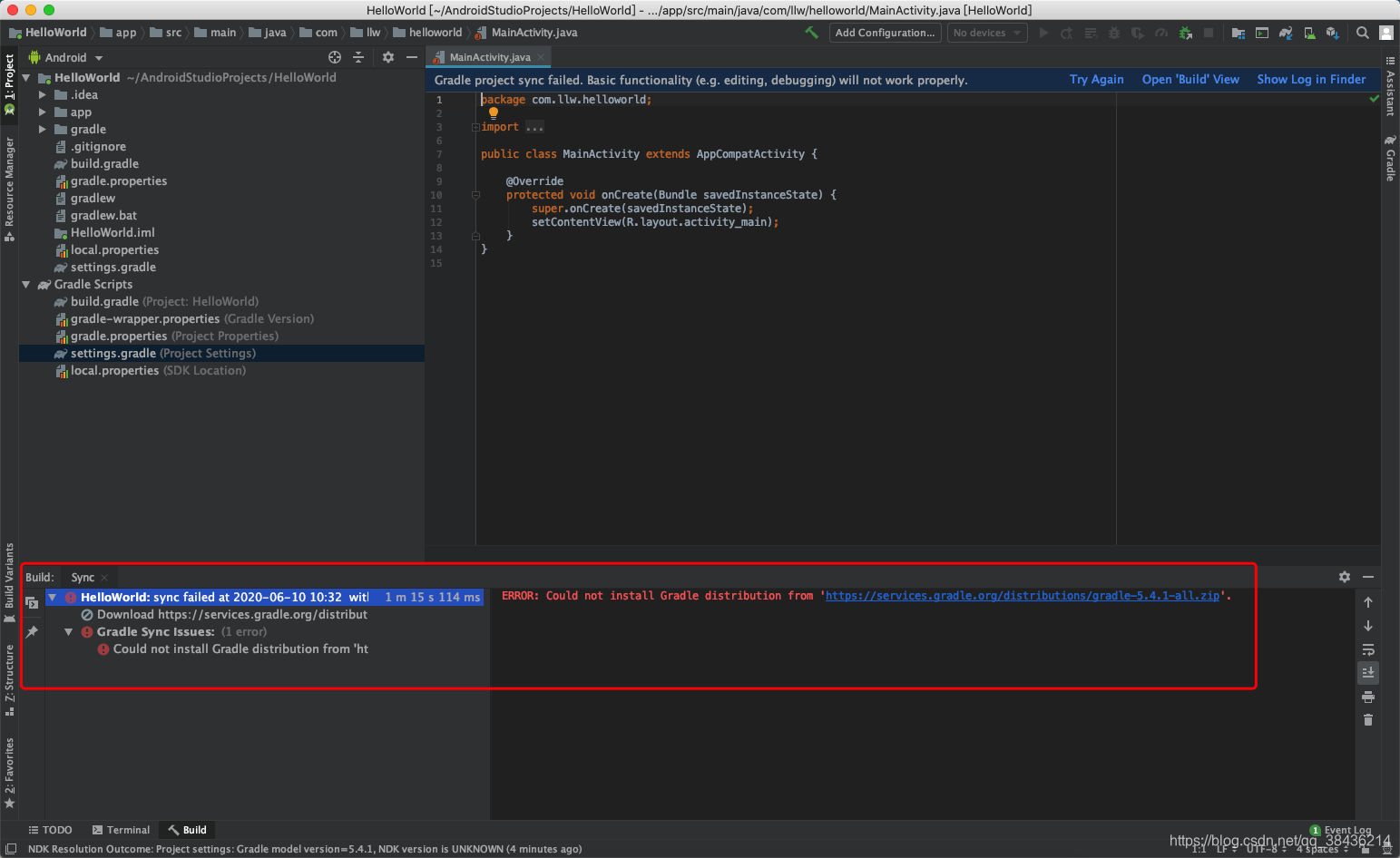Hide the Project panel with minus icon
This screenshot has width=1400, height=858.
click(412, 57)
